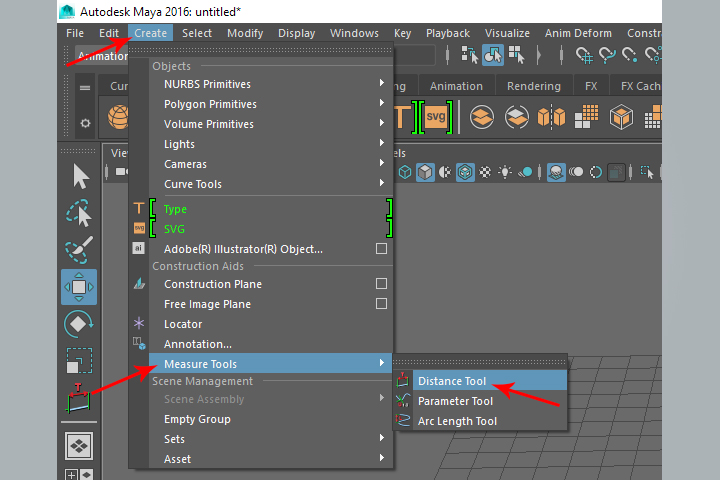
Task: Open the Modify menu
Action: tap(245, 33)
